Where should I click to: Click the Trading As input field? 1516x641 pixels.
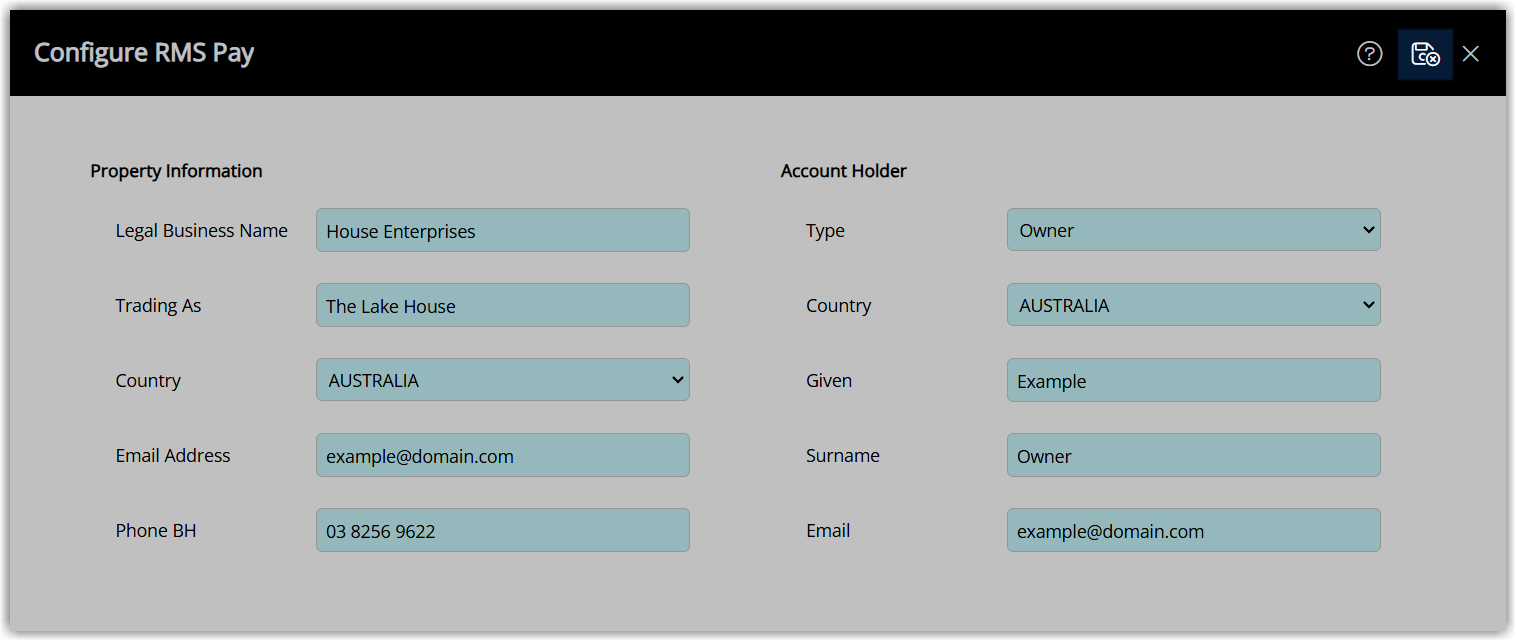[503, 305]
